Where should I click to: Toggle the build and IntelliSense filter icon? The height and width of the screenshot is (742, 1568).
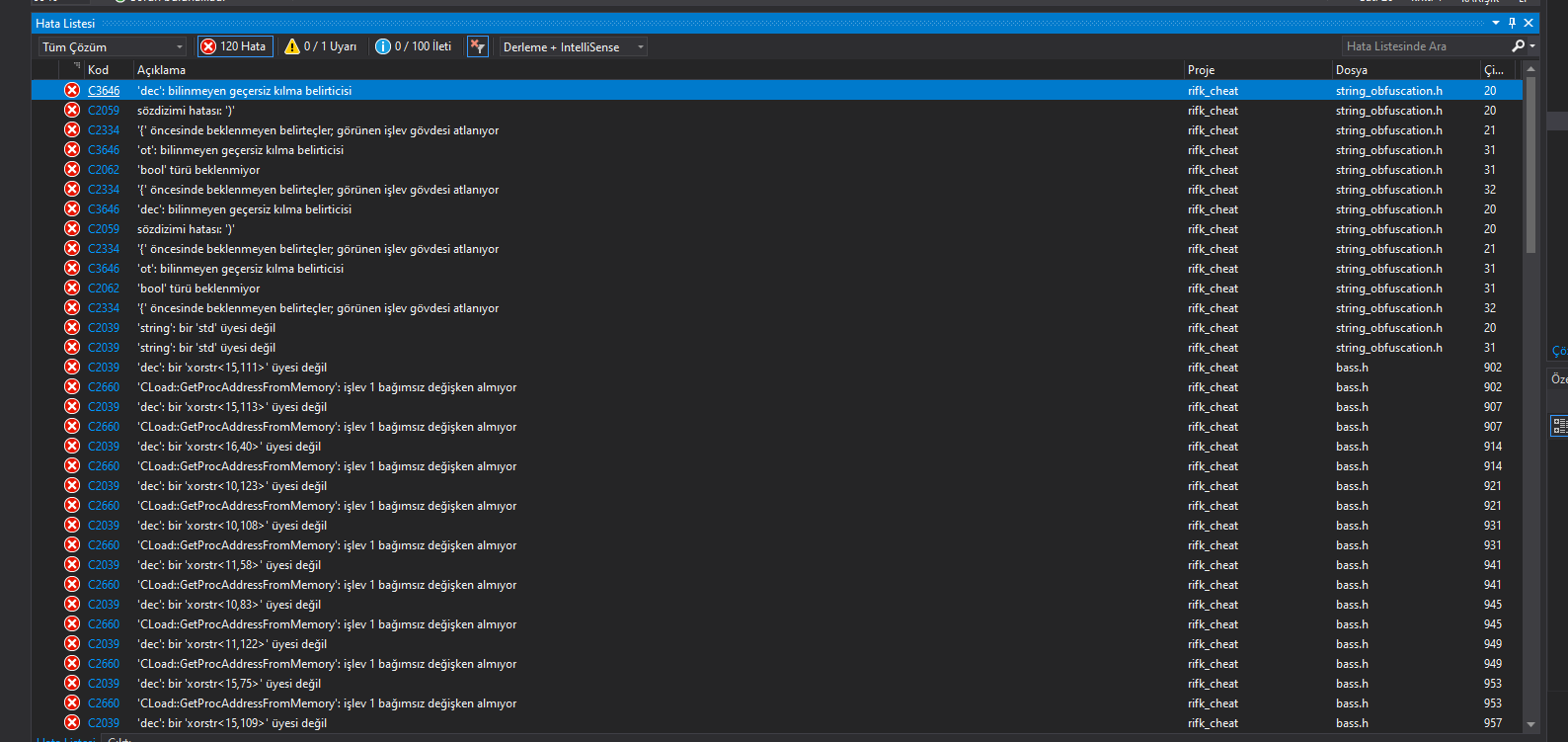click(478, 46)
